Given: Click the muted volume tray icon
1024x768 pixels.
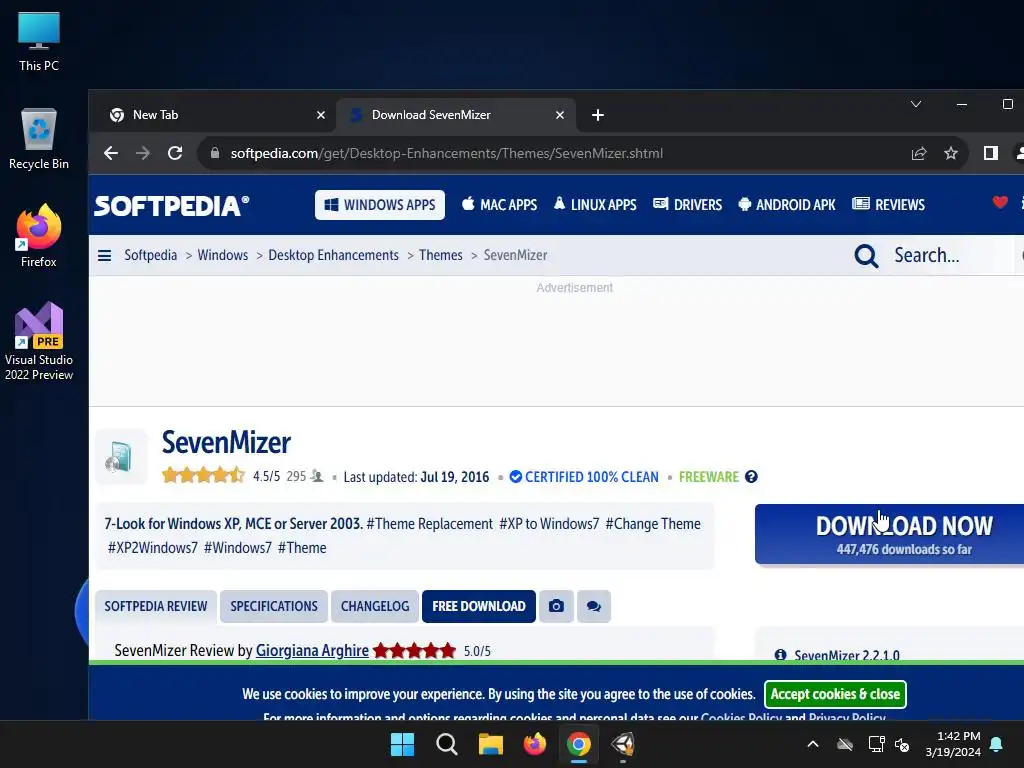Looking at the screenshot, I should (x=903, y=744).
